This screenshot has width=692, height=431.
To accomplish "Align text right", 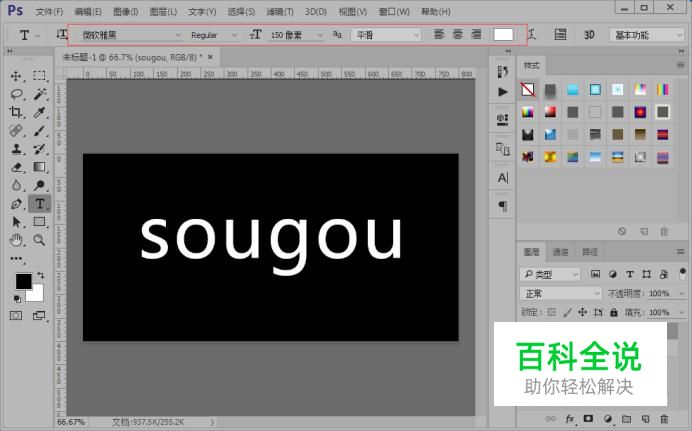I will pyautogui.click(x=476, y=34).
